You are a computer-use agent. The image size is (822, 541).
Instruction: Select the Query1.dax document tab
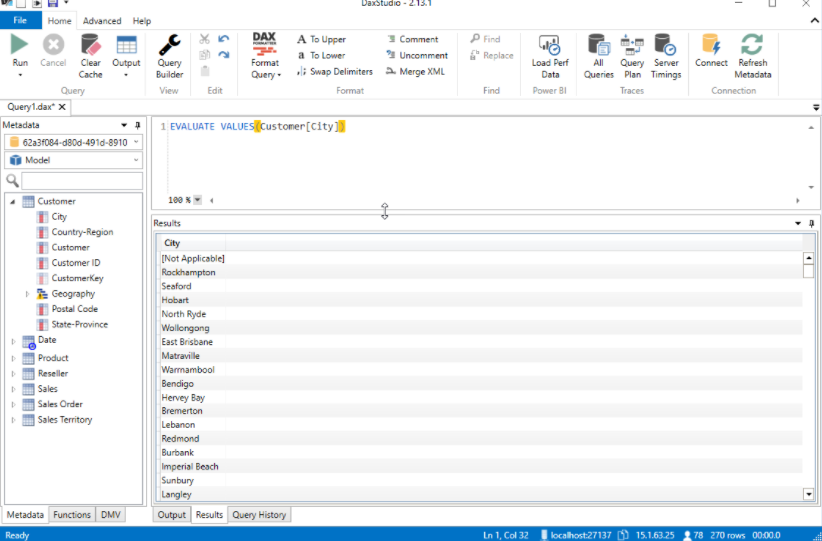point(31,107)
